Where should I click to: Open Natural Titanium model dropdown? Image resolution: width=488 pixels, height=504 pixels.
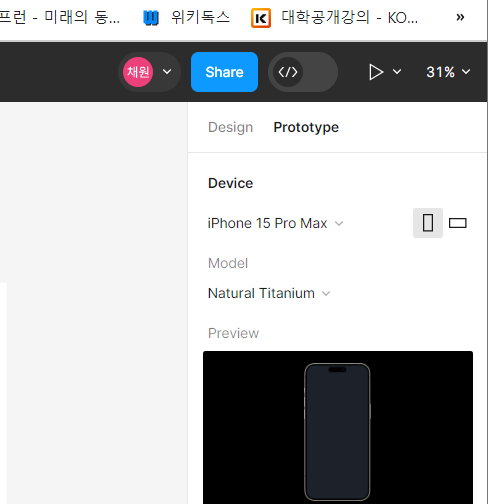tap(269, 293)
